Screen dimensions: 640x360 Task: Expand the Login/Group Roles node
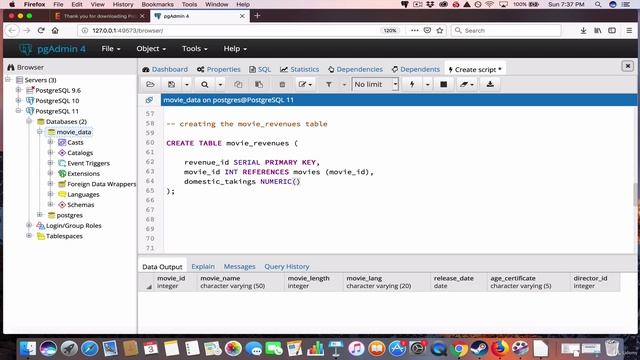[x=29, y=225]
